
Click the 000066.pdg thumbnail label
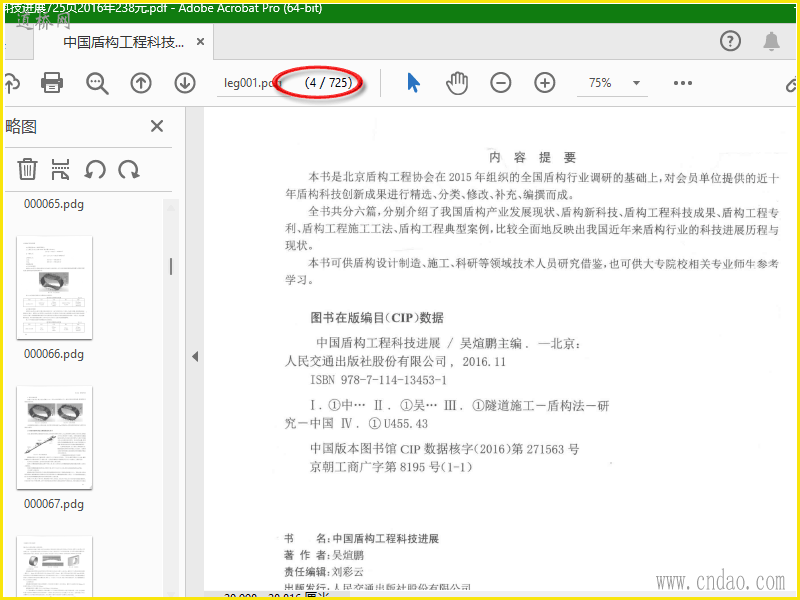click(x=54, y=354)
